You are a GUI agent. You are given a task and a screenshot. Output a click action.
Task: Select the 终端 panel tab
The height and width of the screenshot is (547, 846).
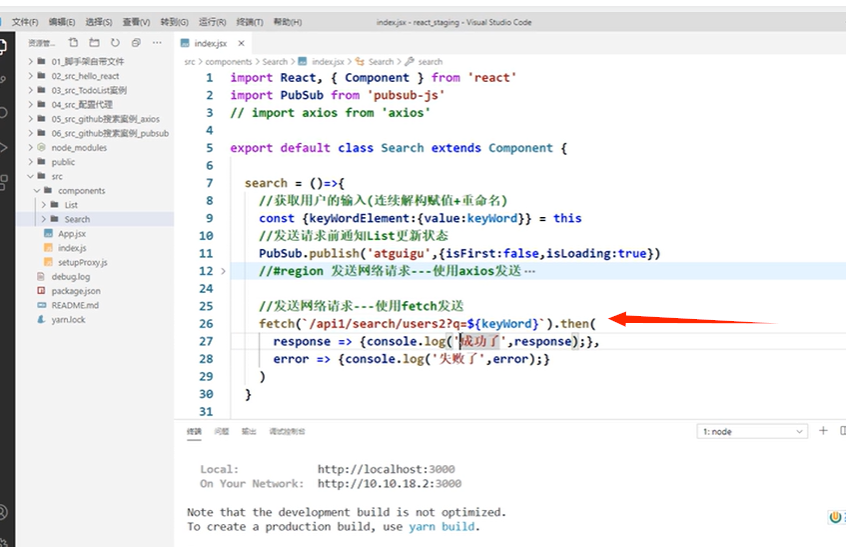point(194,432)
